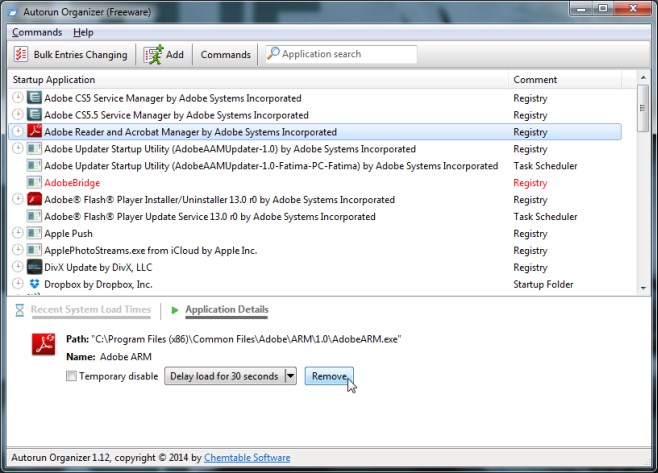Click the Flash Player Installer/Uninstaller red icon
Viewport: 658px width, 473px height.
tap(34, 199)
